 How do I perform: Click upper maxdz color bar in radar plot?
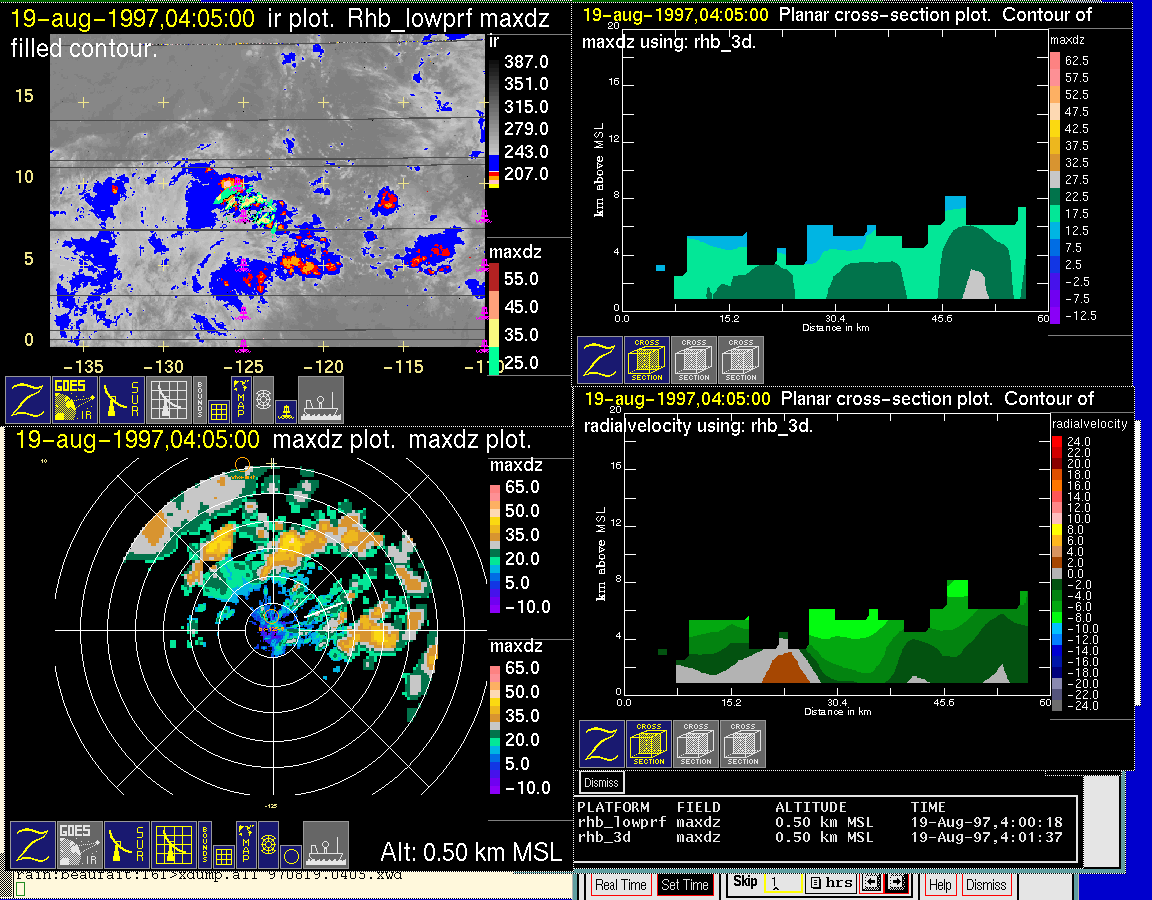(x=495, y=547)
